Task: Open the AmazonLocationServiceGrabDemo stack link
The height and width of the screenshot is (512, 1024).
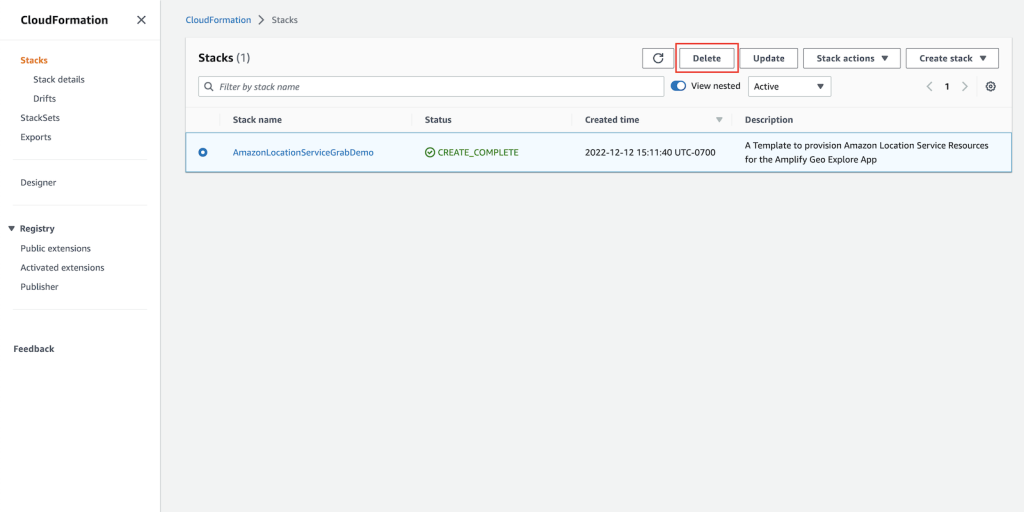Action: pyautogui.click(x=303, y=152)
